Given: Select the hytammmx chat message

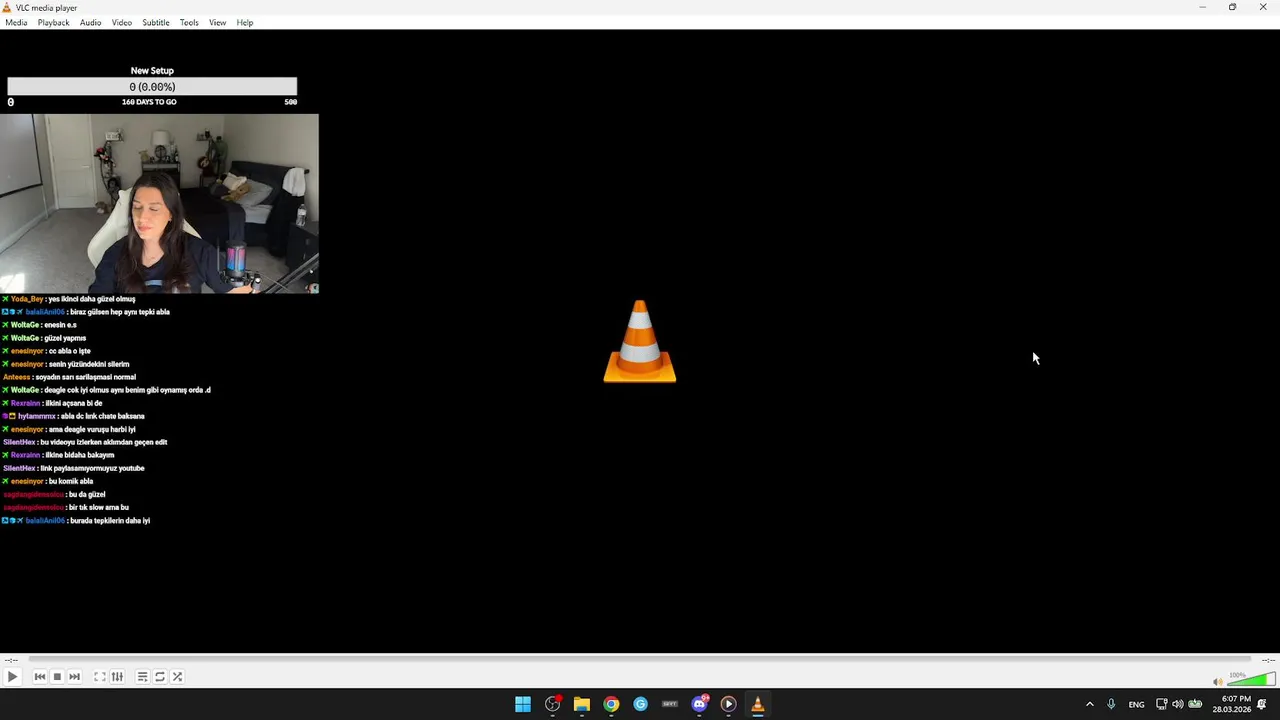Looking at the screenshot, I should coord(74,416).
